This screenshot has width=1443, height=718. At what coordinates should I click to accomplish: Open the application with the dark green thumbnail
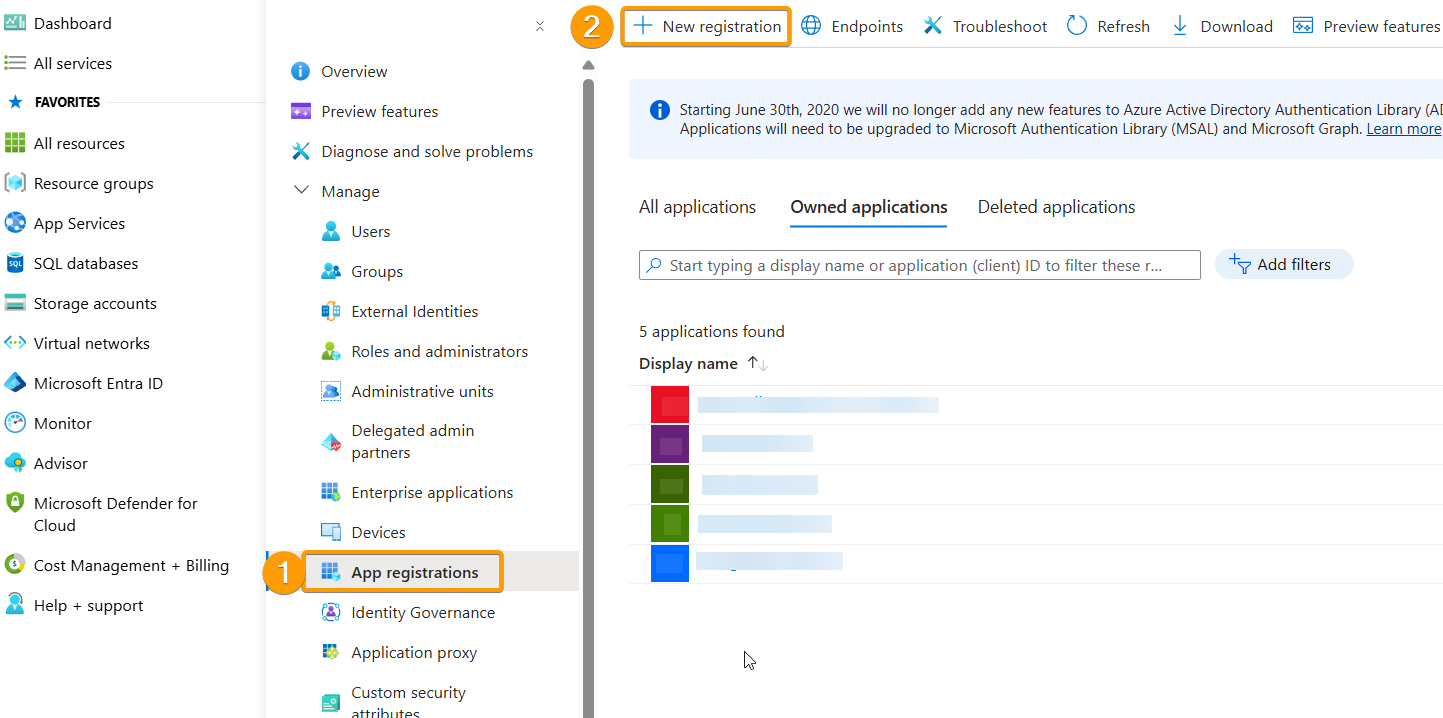point(670,484)
